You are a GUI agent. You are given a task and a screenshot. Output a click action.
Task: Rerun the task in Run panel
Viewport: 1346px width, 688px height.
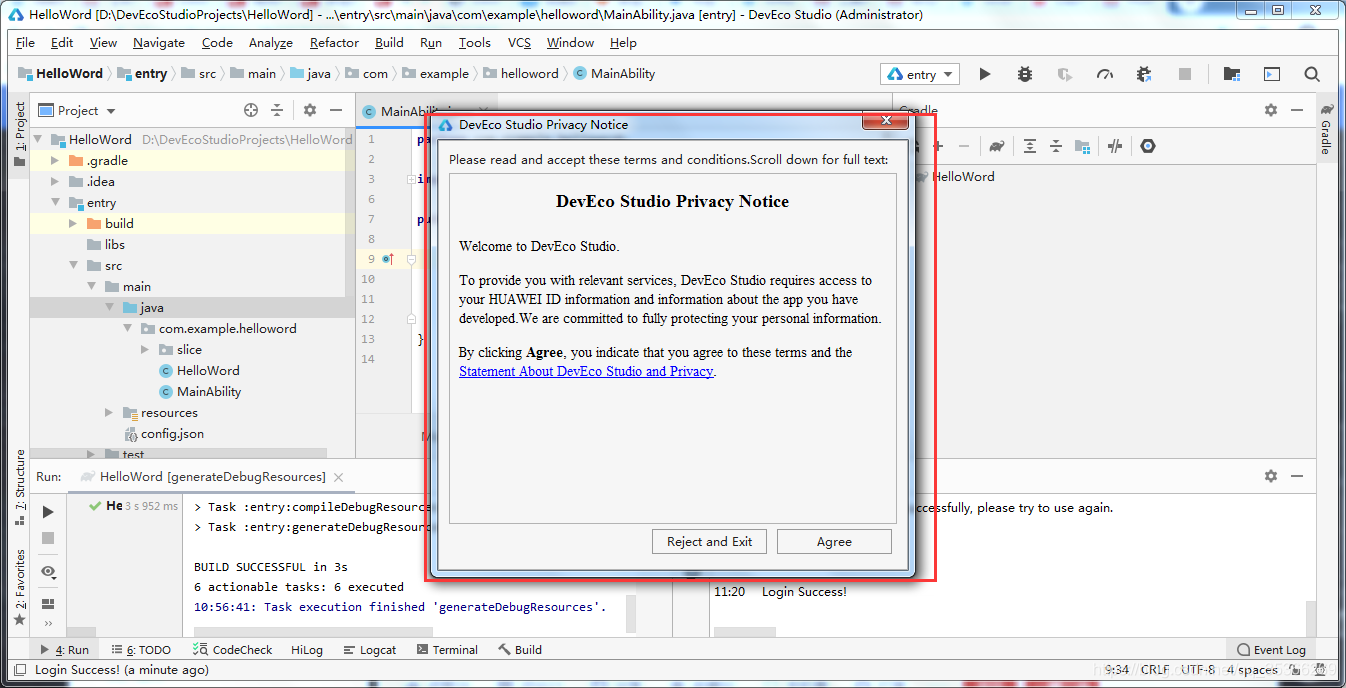48,512
